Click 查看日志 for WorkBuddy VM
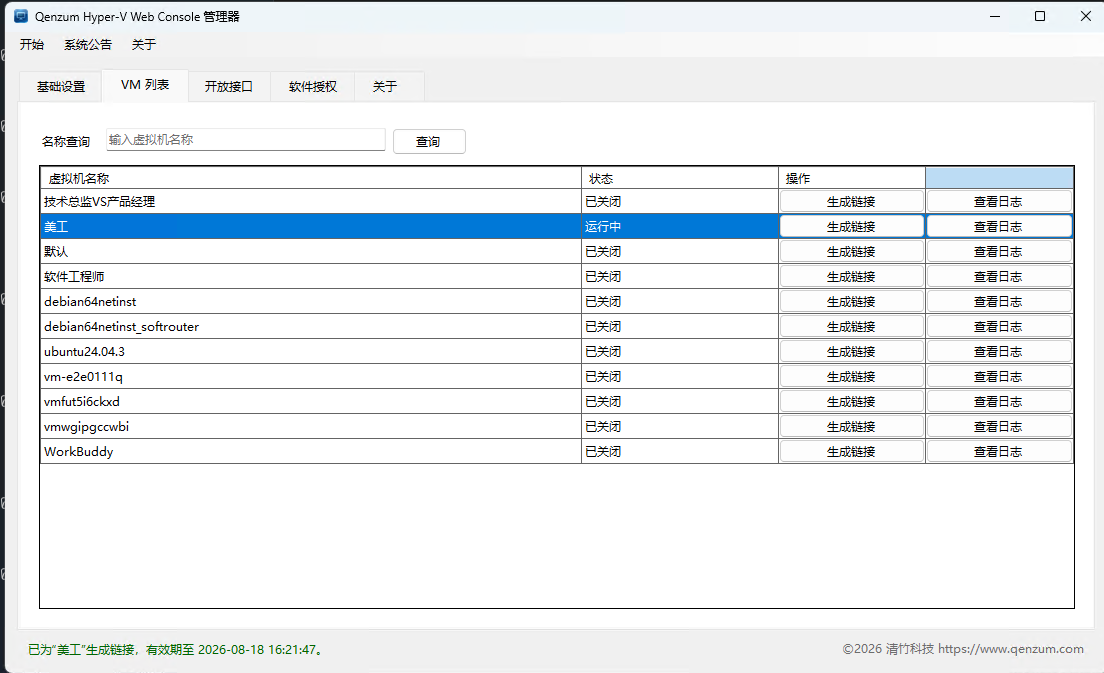Screen dimensions: 1104x673 pos(999,451)
